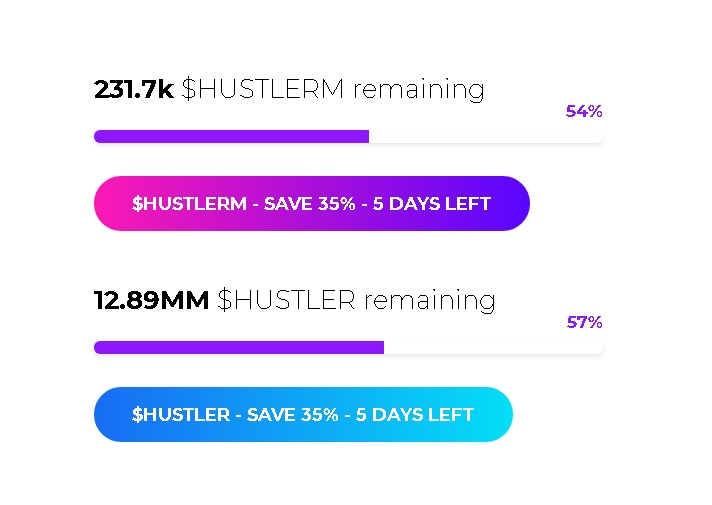Click the end of the purple fill at 57%

click(383, 347)
